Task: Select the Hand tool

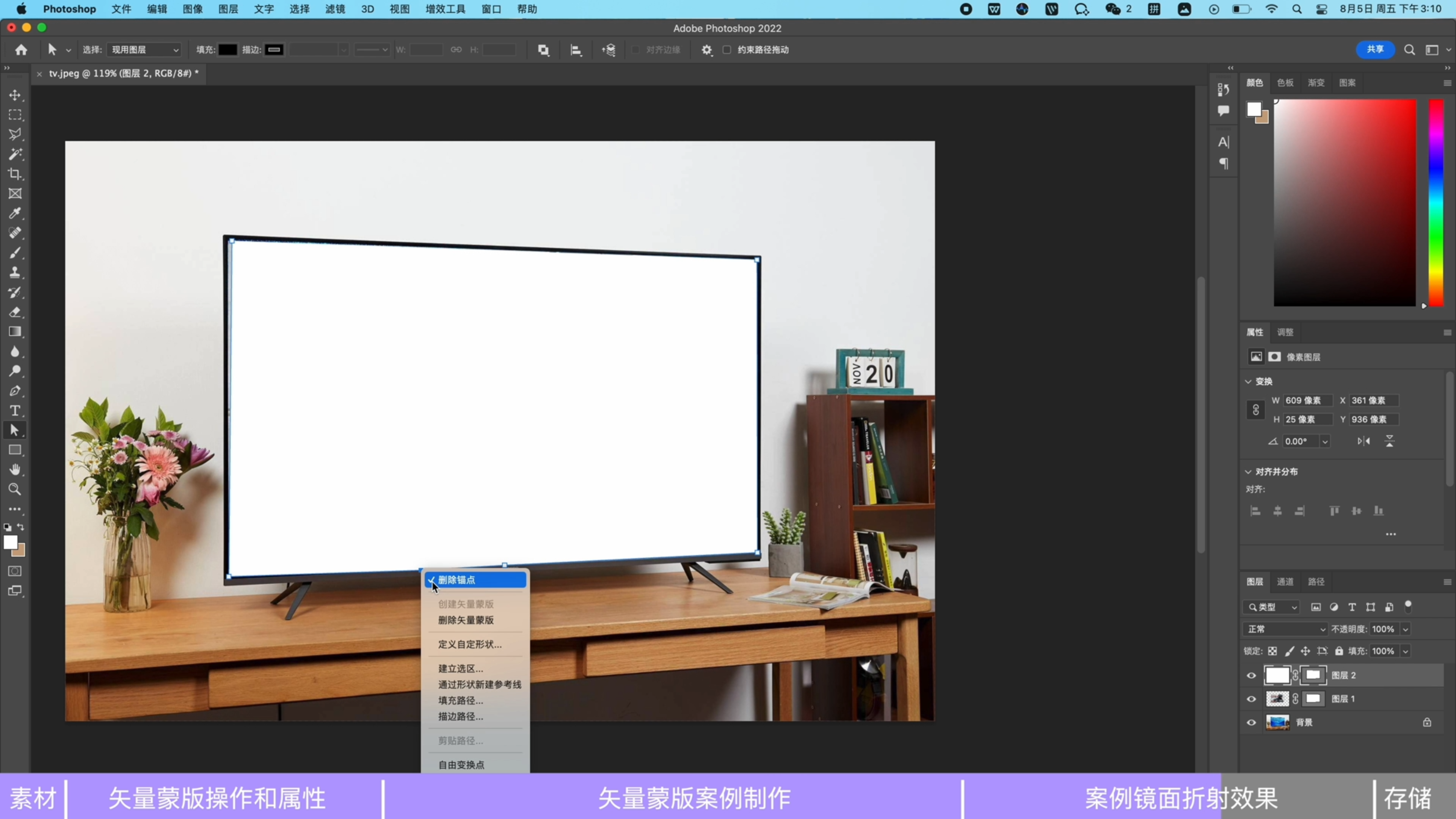Action: (15, 470)
